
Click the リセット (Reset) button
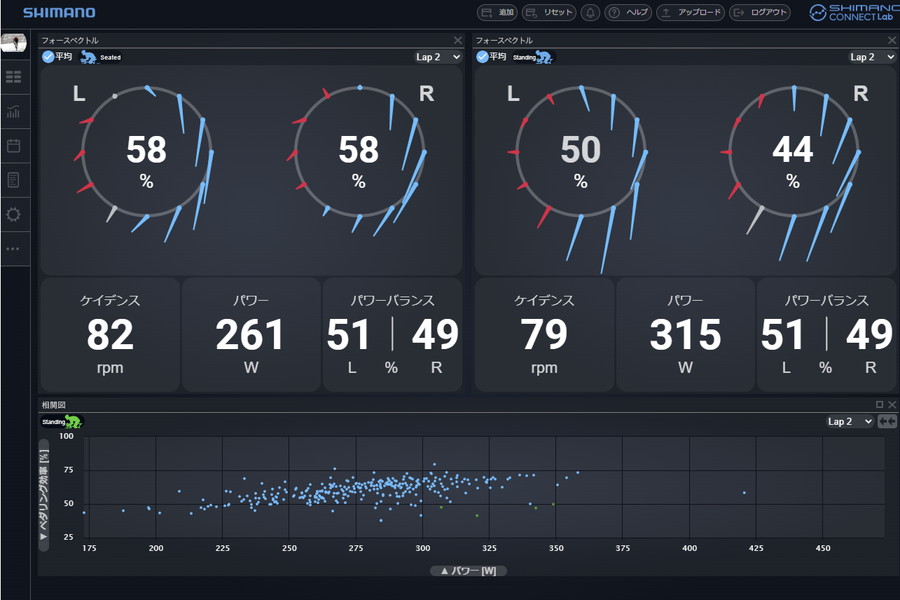[549, 13]
